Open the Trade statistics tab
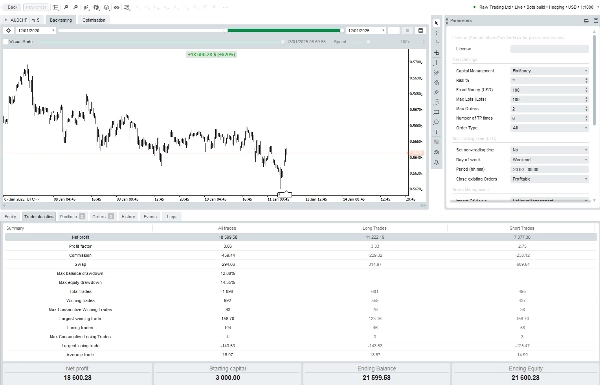 [39, 217]
